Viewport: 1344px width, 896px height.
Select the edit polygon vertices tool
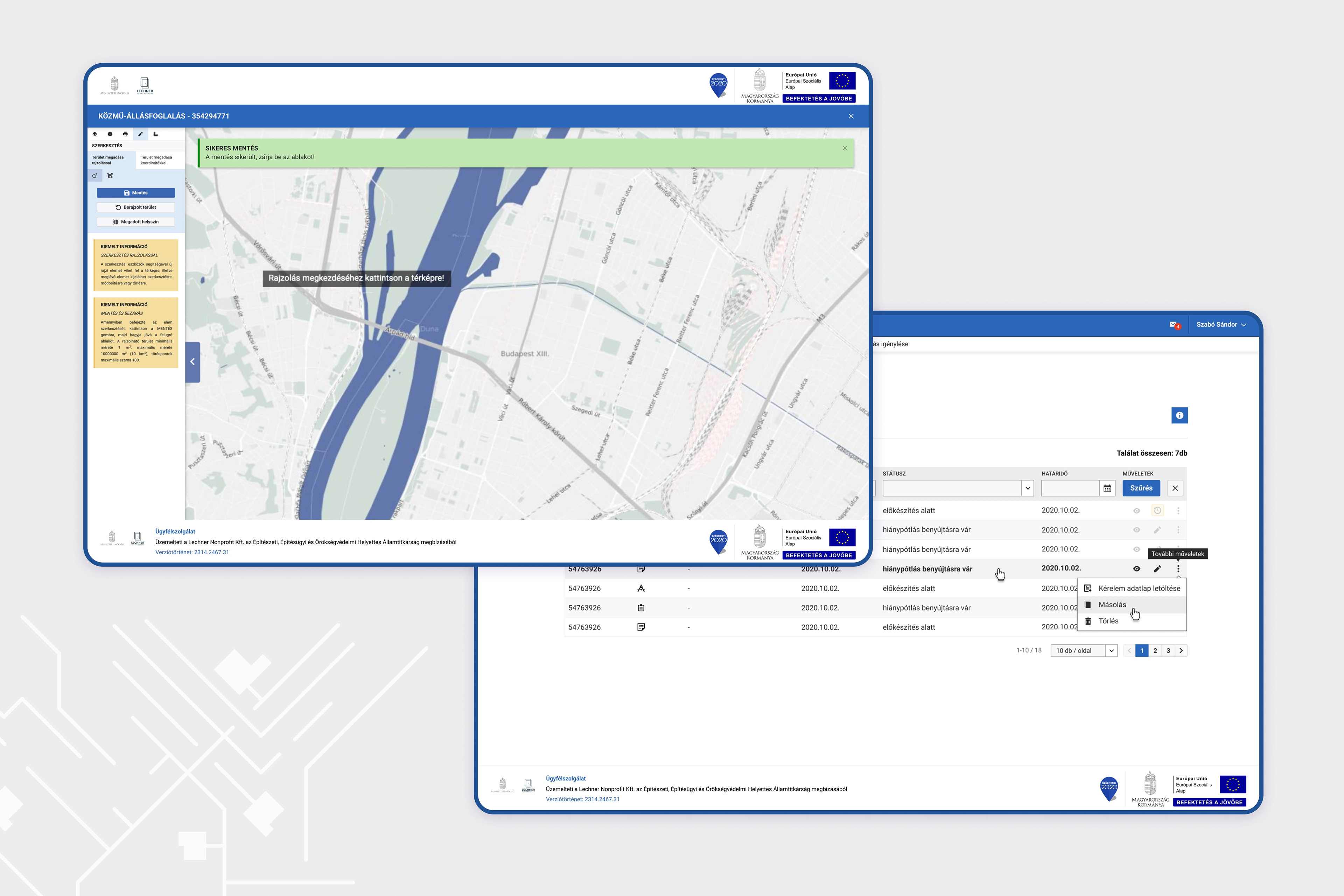pos(110,175)
